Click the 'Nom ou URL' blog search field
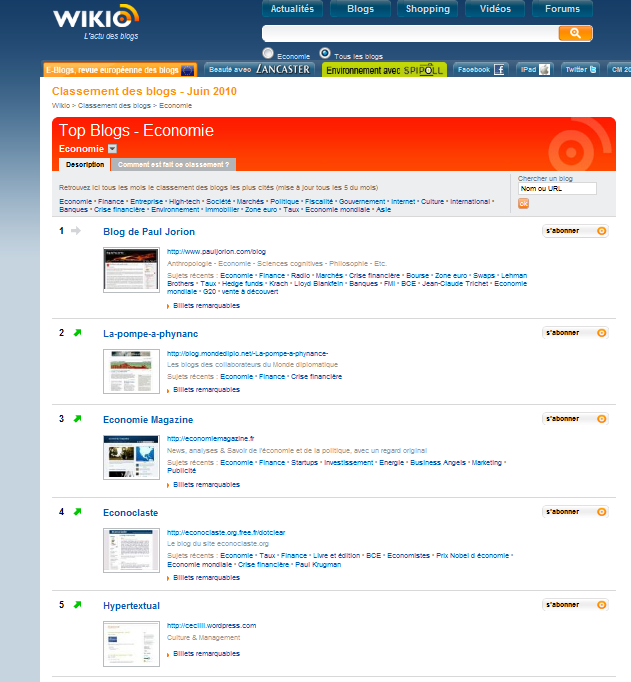The height and width of the screenshot is (682, 631). [x=557, y=188]
